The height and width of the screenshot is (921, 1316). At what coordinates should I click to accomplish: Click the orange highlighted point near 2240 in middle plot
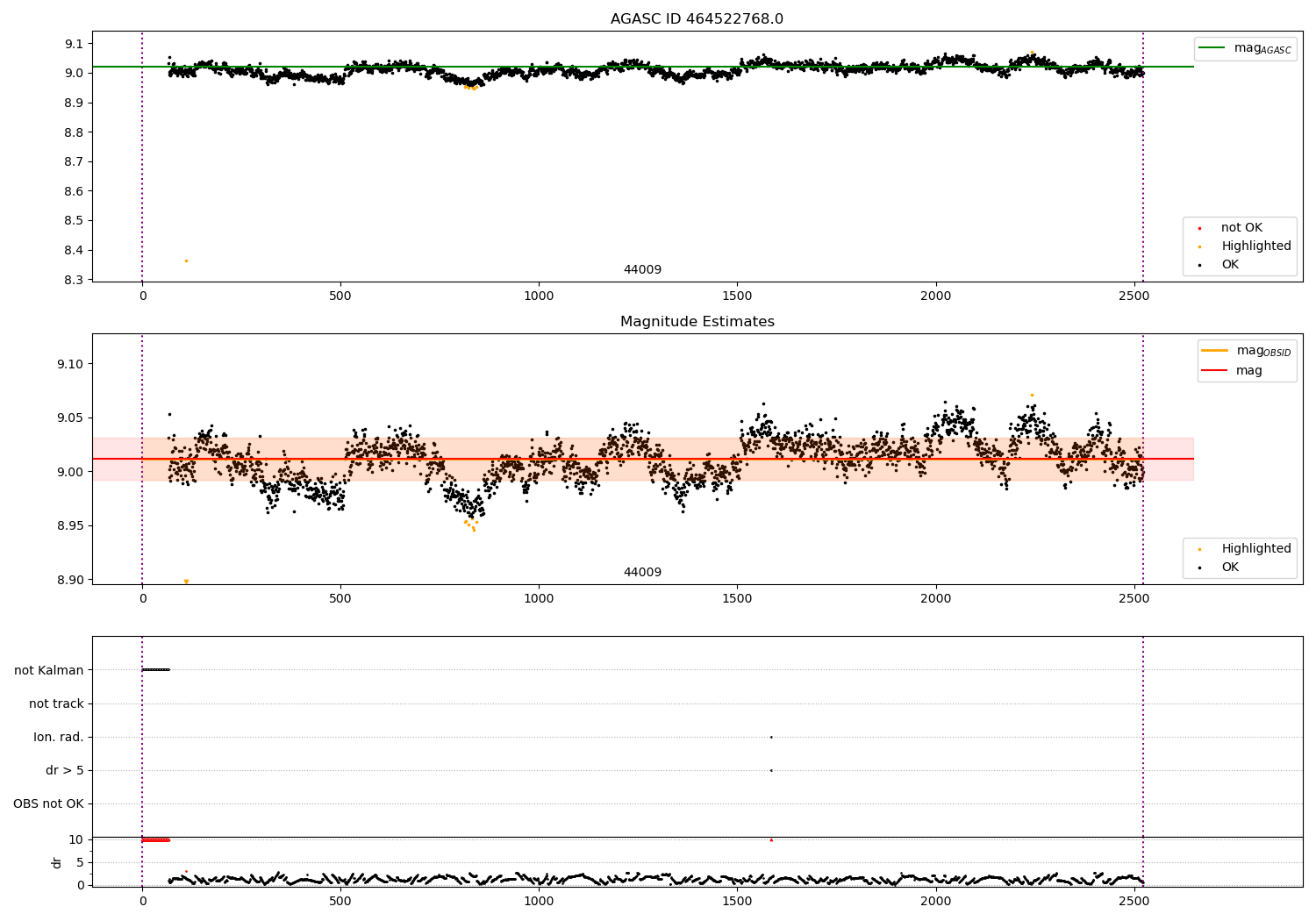coord(1032,395)
